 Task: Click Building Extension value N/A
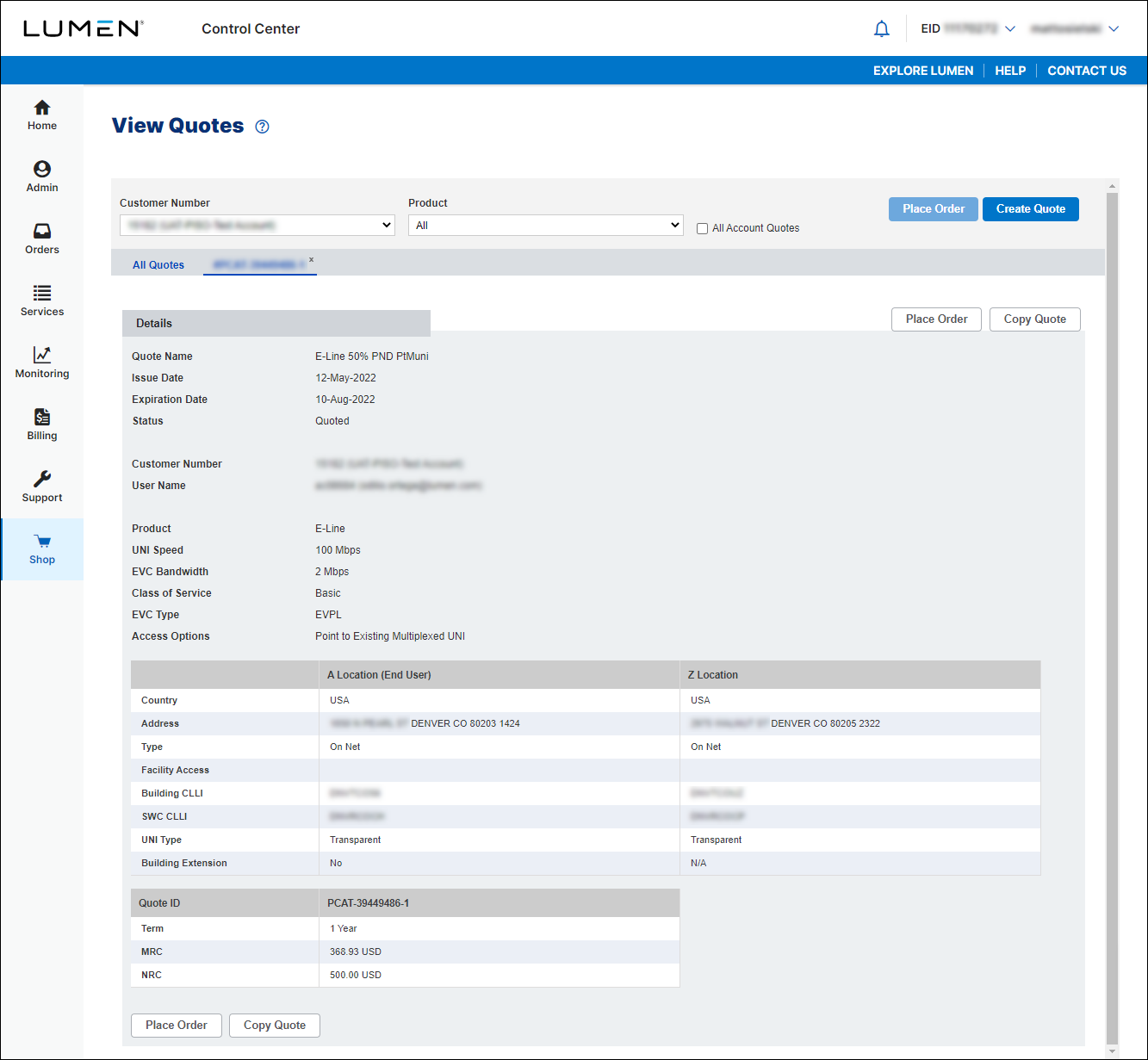pos(698,863)
